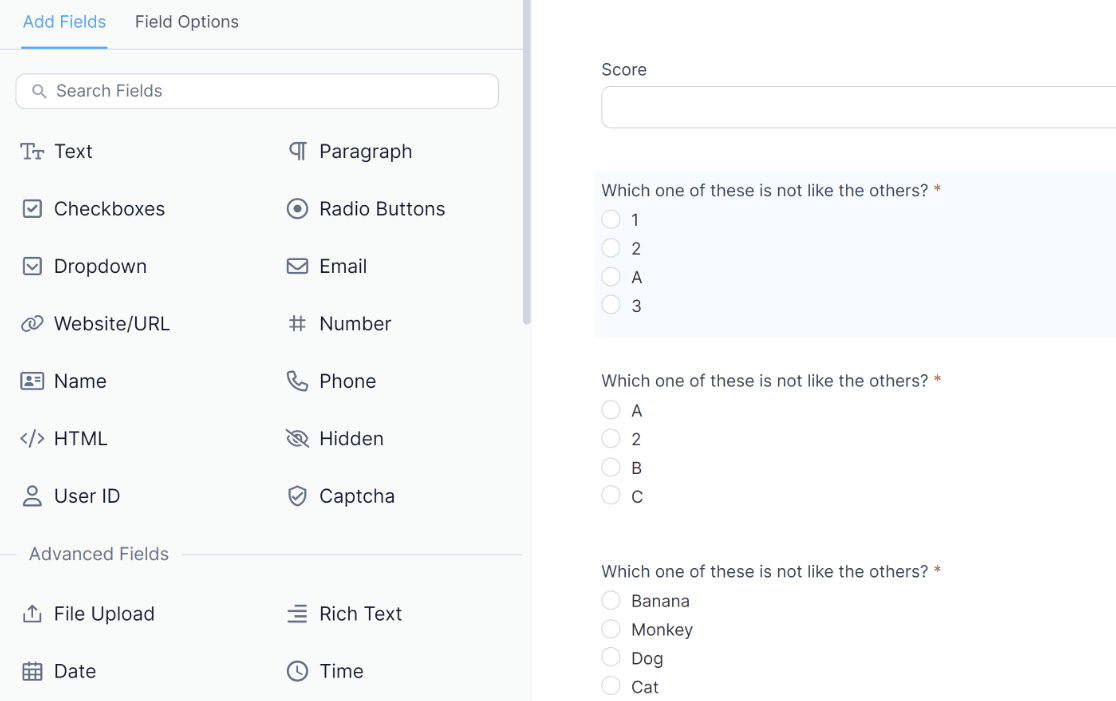Add a Date field

72,671
